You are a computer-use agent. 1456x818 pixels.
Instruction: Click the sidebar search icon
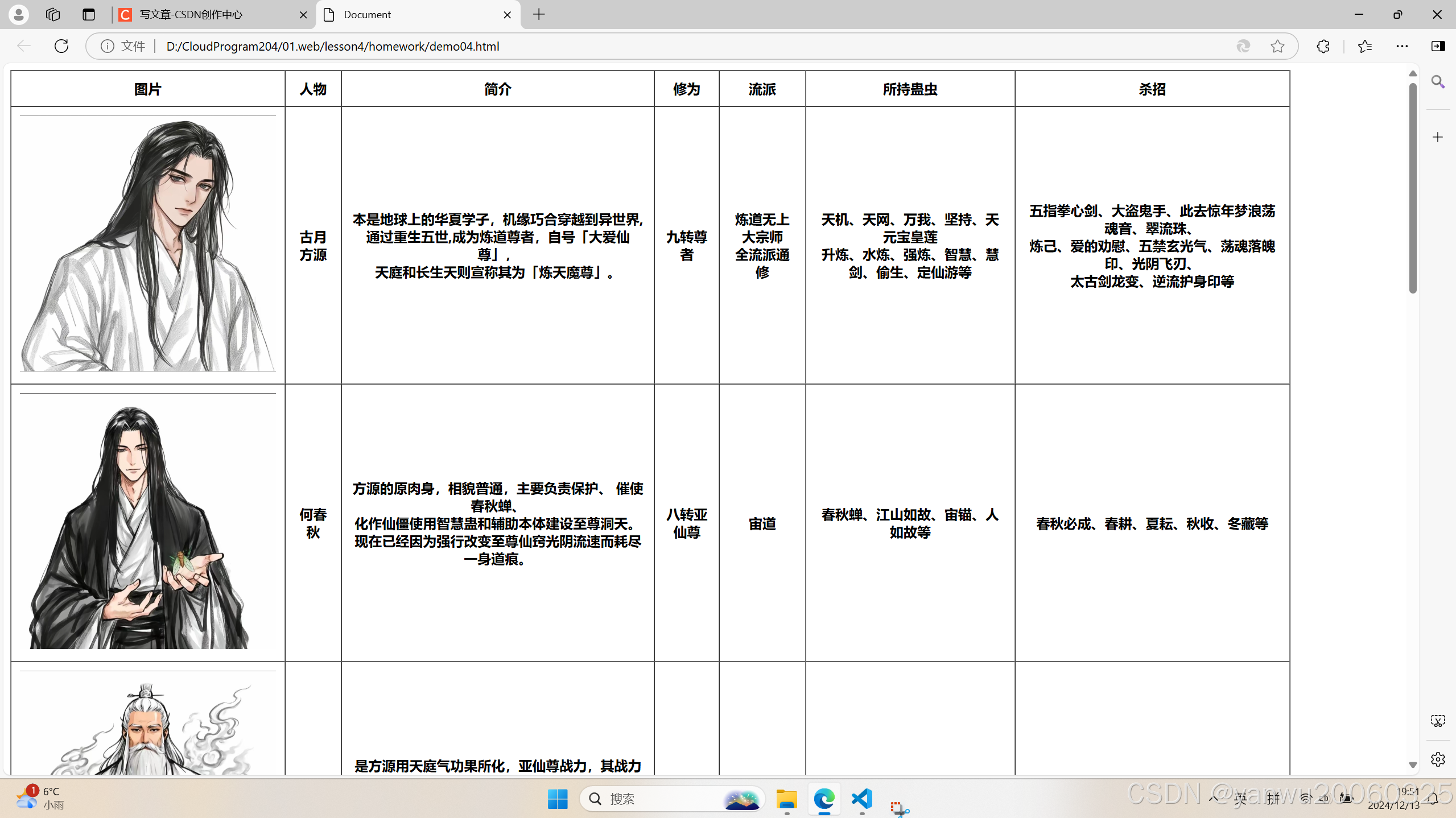point(1438,82)
